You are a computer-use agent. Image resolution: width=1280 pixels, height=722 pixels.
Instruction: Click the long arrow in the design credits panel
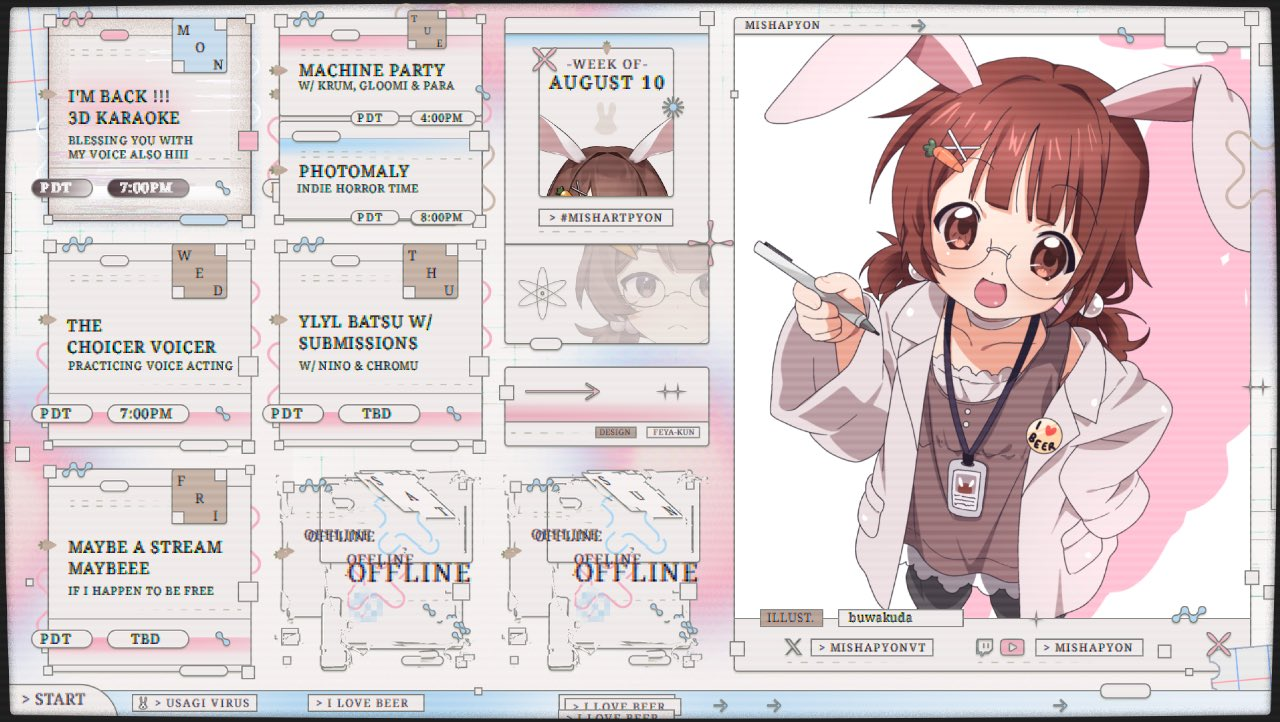(562, 392)
